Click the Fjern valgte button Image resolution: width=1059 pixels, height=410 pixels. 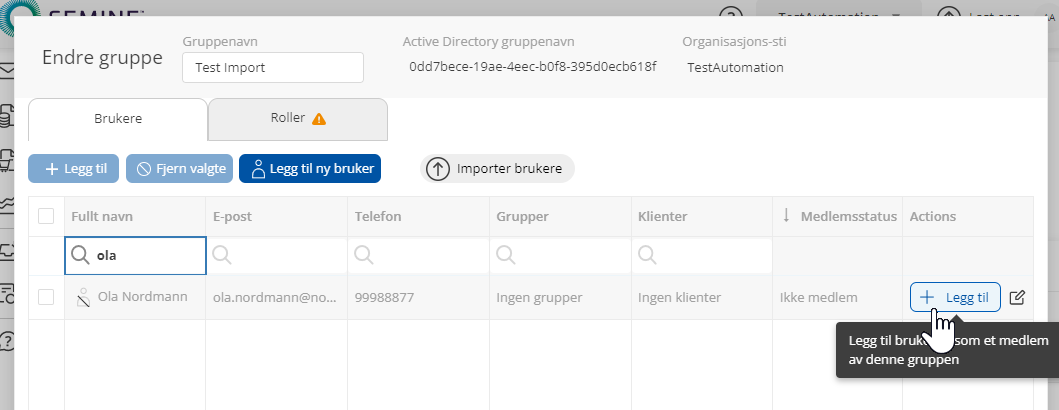180,169
